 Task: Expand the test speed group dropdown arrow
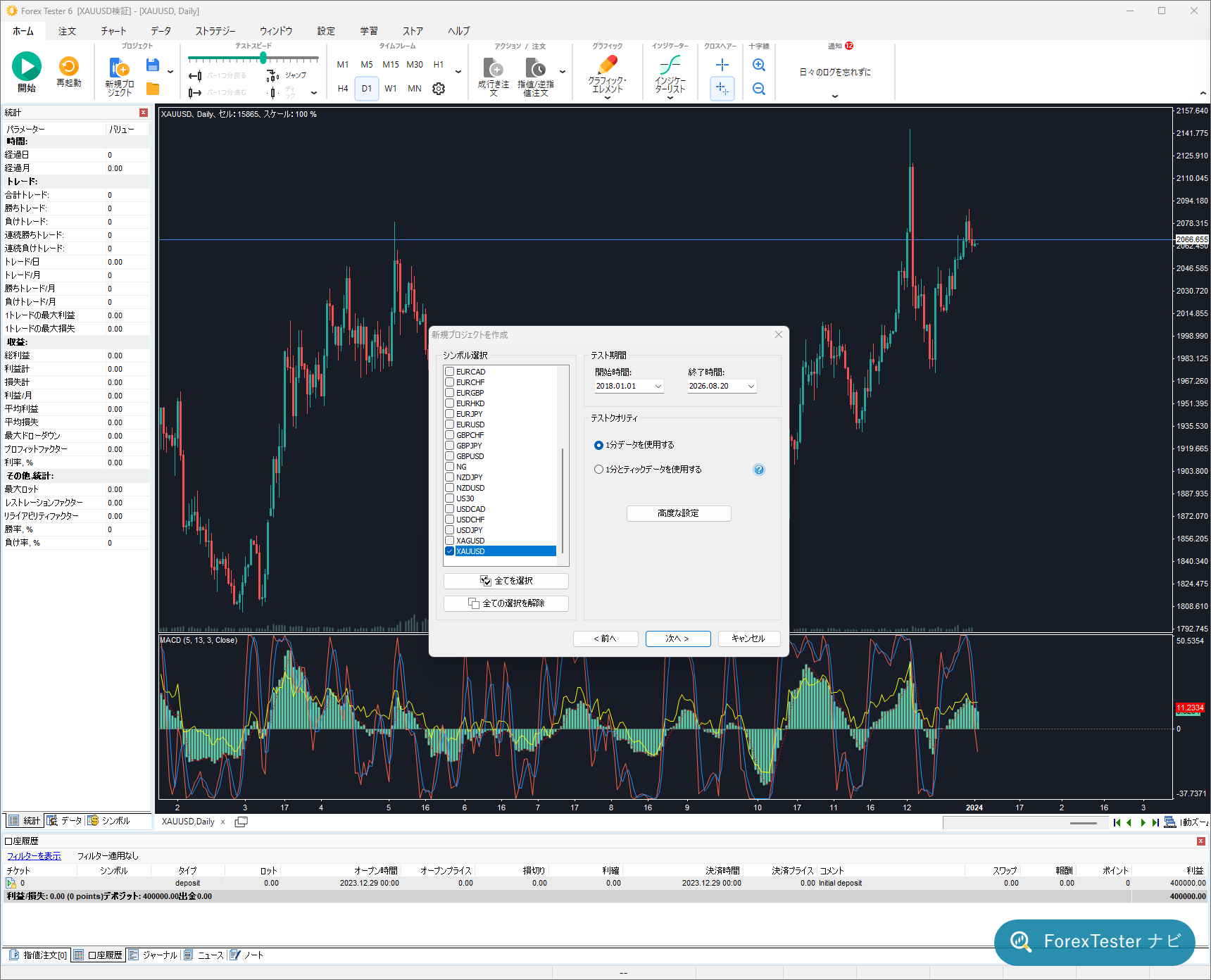(314, 93)
